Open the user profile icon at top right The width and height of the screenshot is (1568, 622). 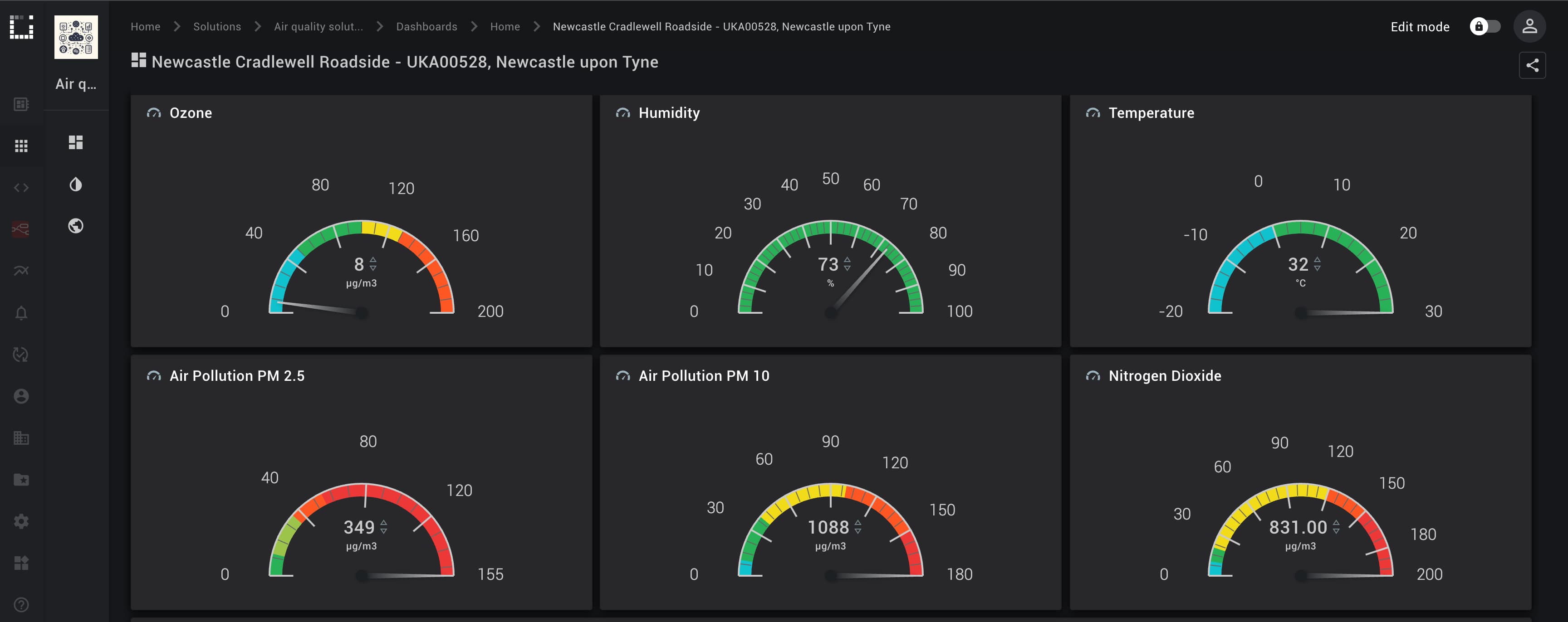pyautogui.click(x=1529, y=27)
